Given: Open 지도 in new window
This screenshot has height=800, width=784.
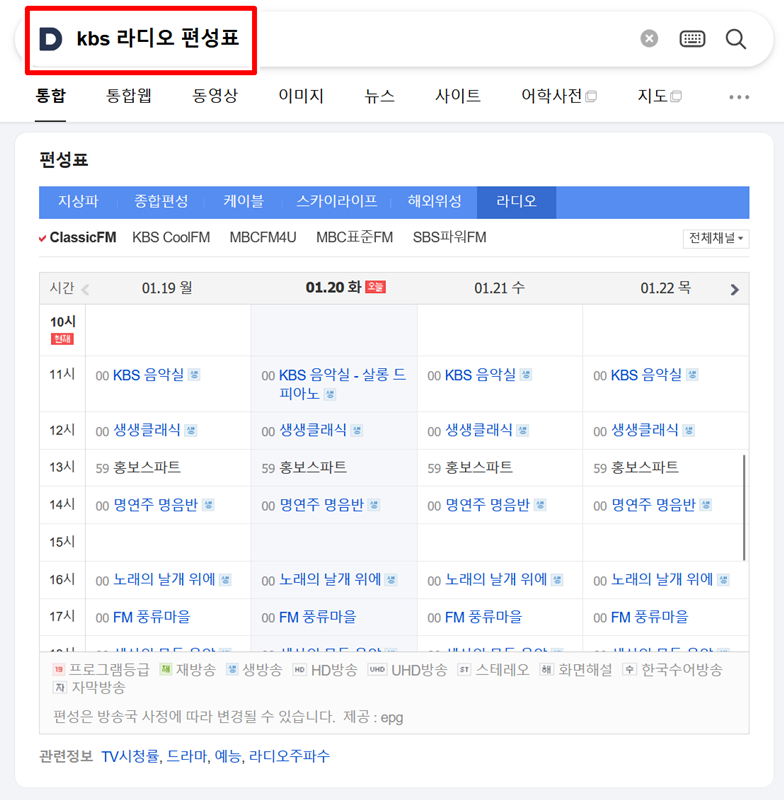Looking at the screenshot, I should [659, 96].
